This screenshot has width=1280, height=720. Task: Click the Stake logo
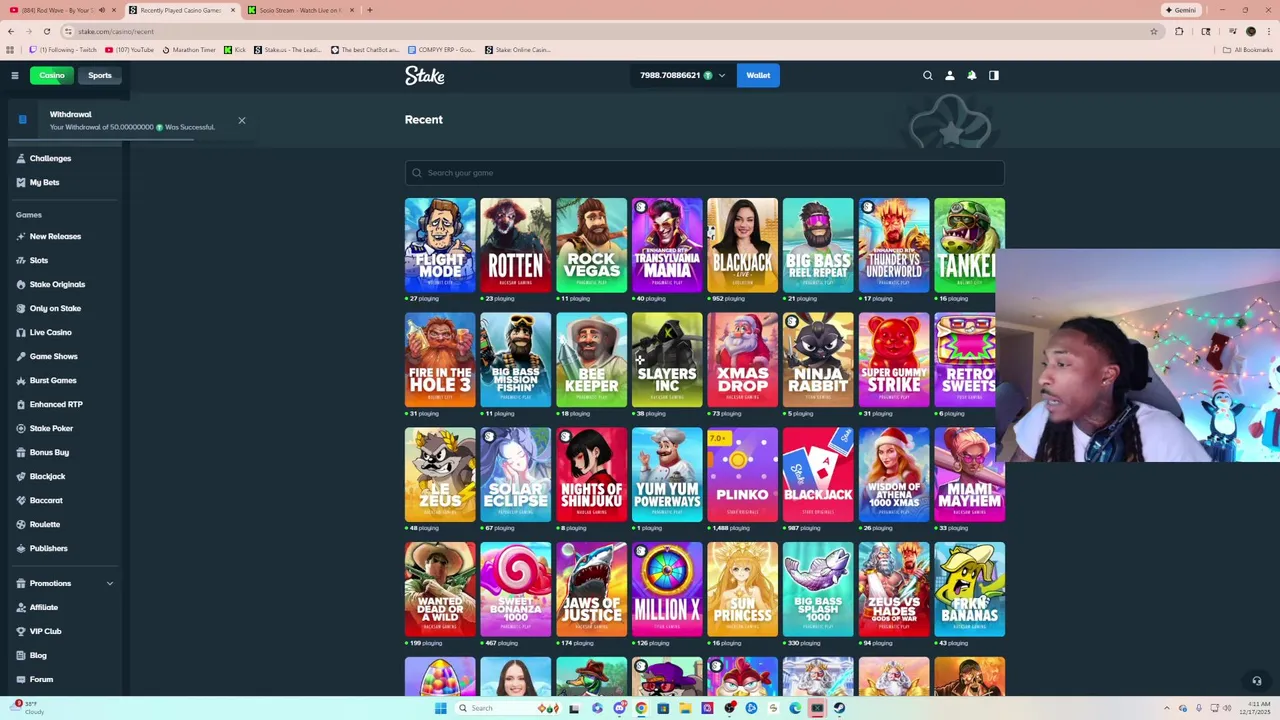[x=424, y=75]
